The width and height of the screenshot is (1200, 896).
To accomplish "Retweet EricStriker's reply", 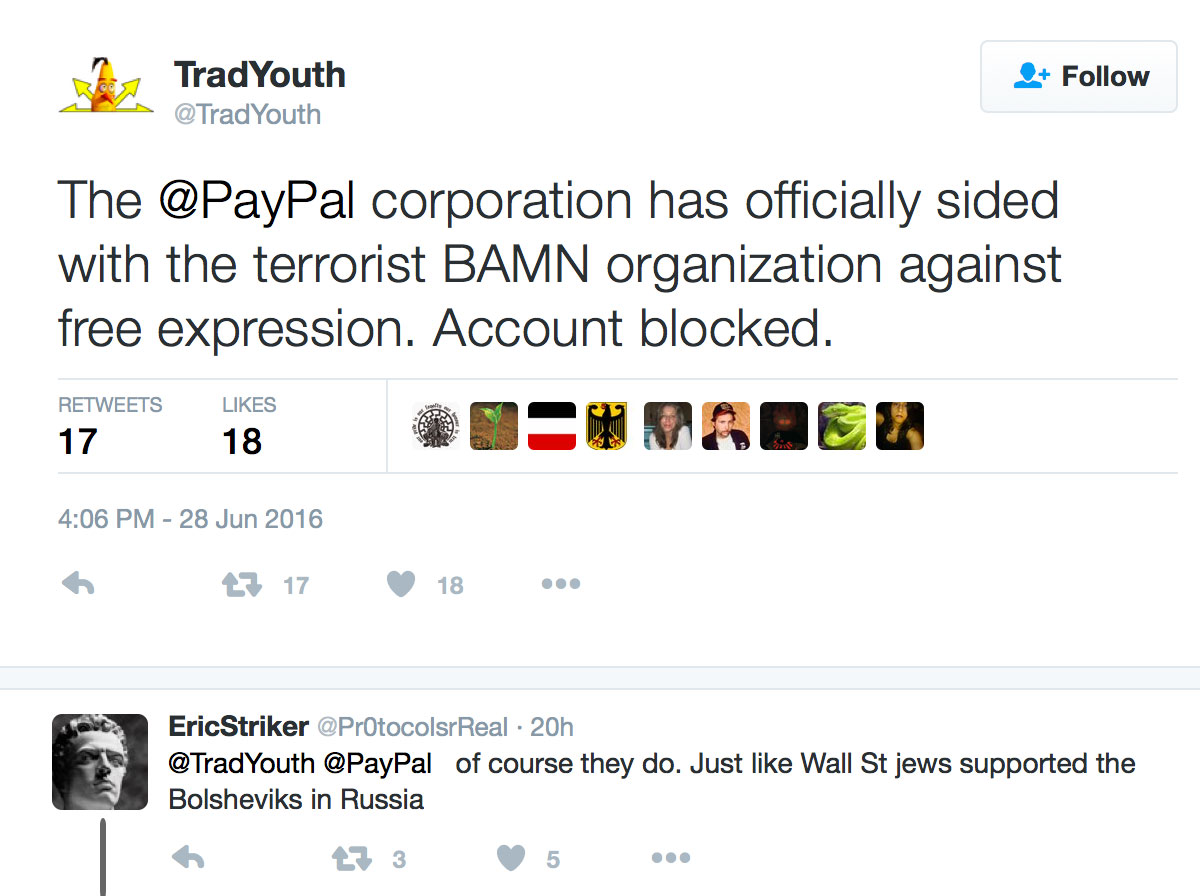I will click(x=350, y=858).
